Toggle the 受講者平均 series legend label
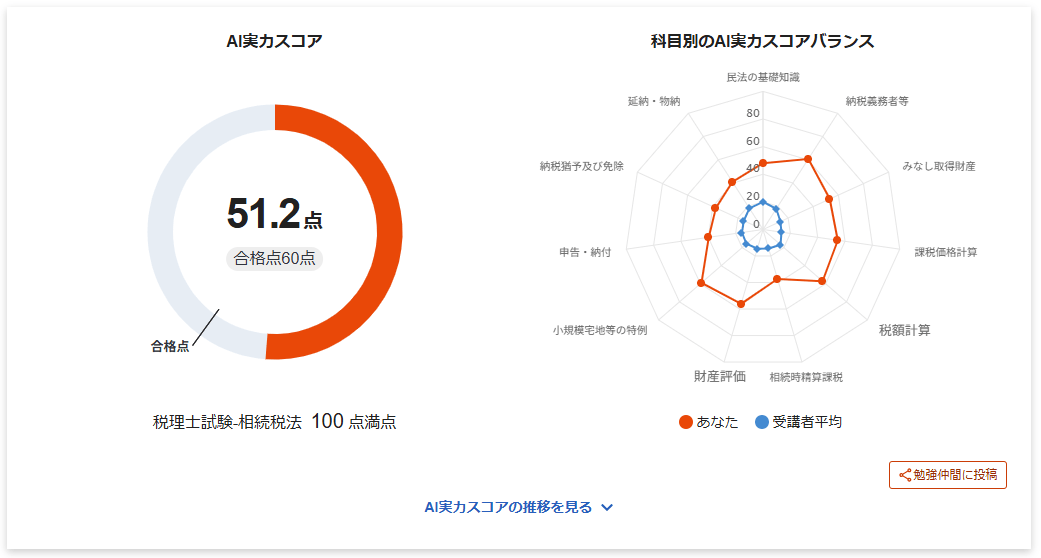 807,422
